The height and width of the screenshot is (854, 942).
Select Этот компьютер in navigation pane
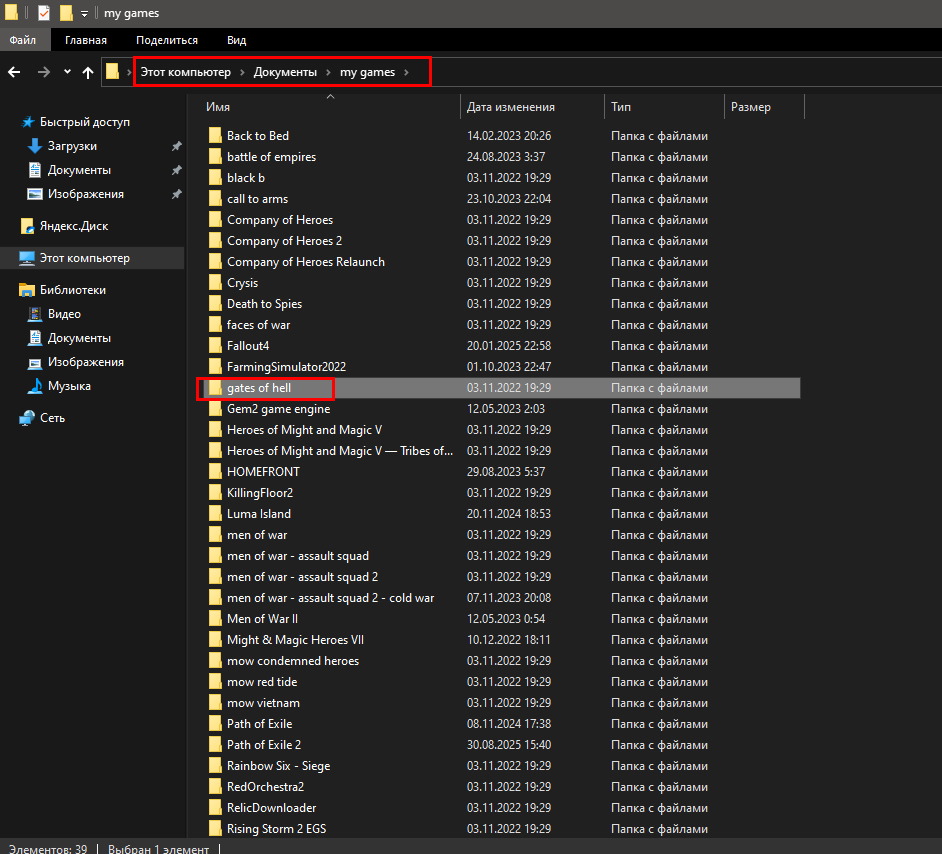pos(85,258)
